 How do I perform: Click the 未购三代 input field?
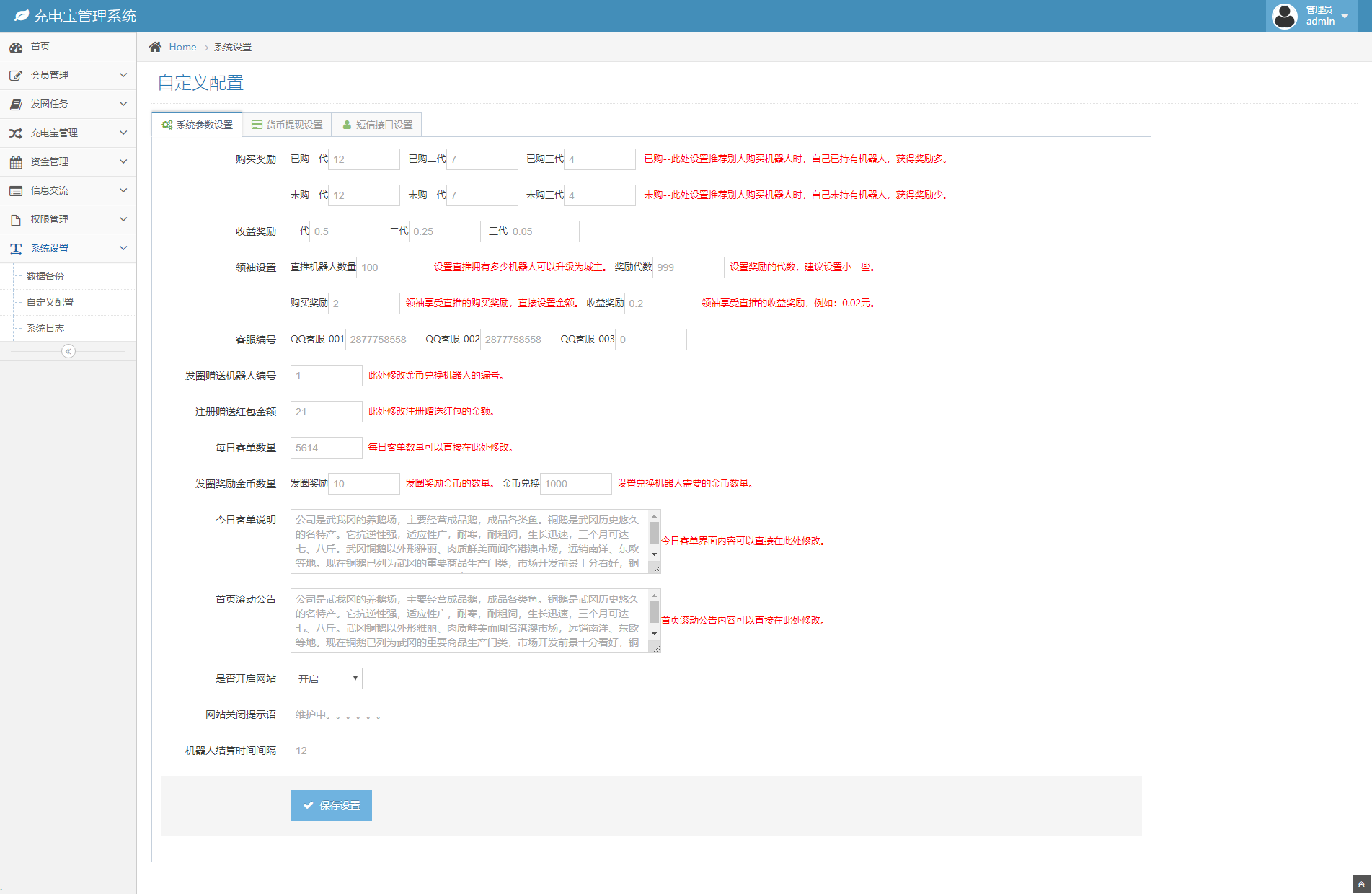(600, 195)
